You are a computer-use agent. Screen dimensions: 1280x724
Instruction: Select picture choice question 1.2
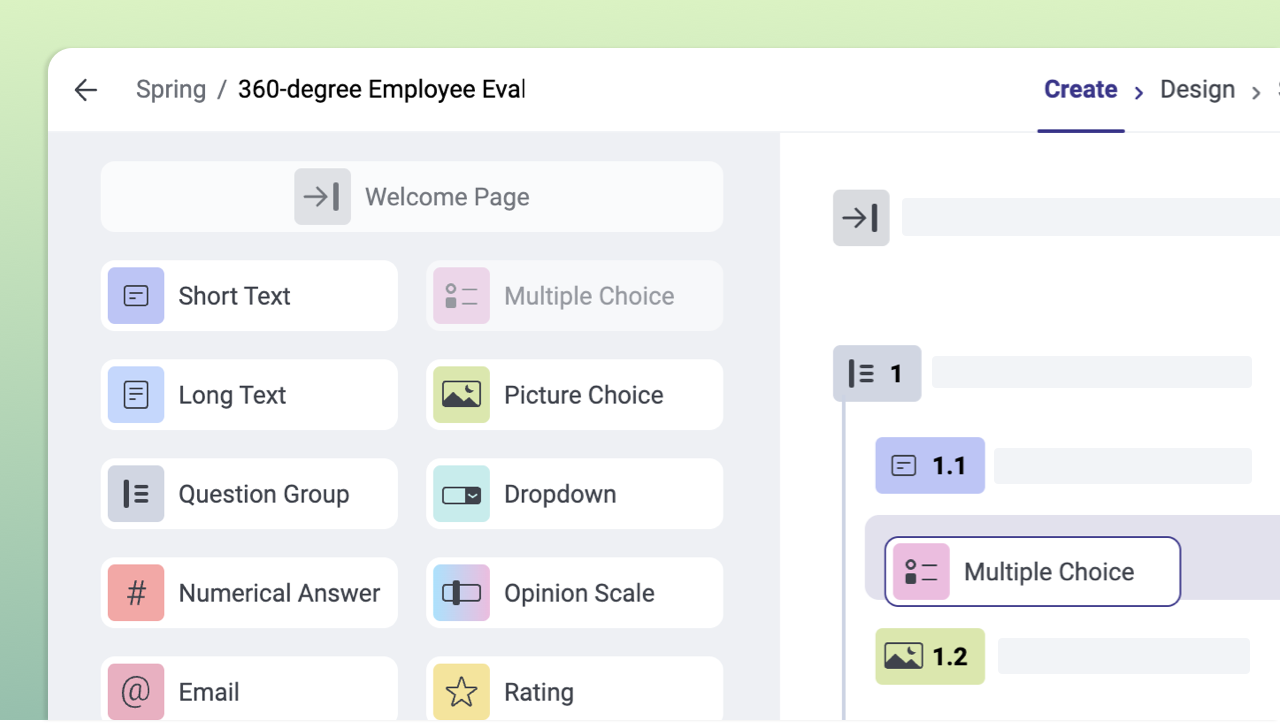[929, 656]
